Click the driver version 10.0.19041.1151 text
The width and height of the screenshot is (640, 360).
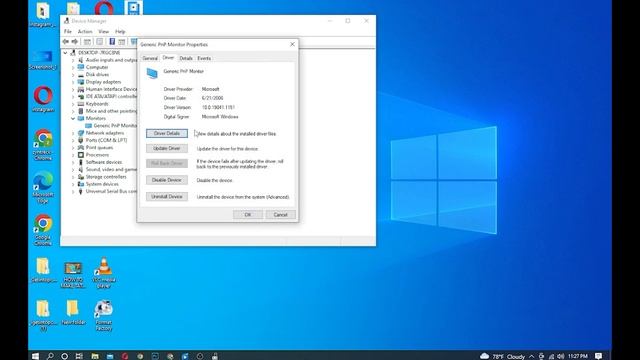click(218, 107)
